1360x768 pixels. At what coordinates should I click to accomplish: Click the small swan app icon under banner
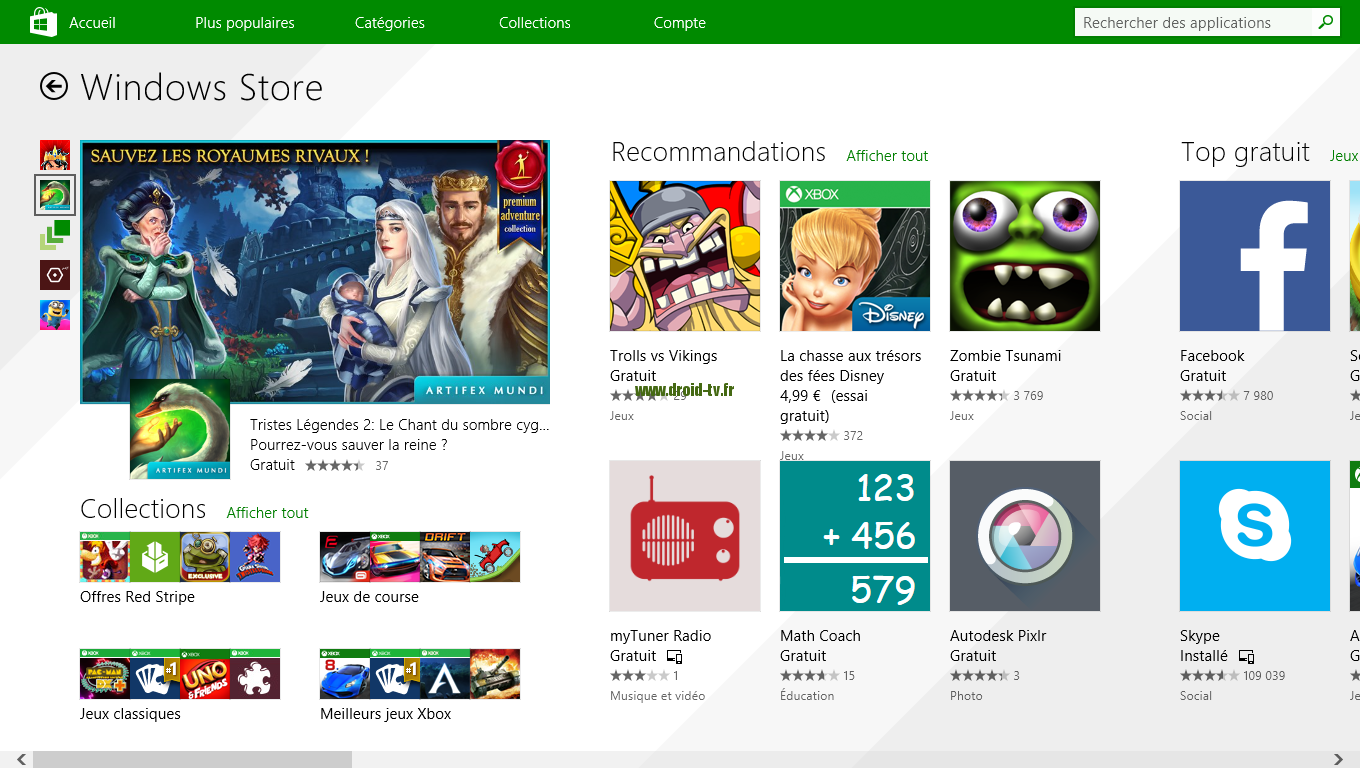tap(180, 429)
